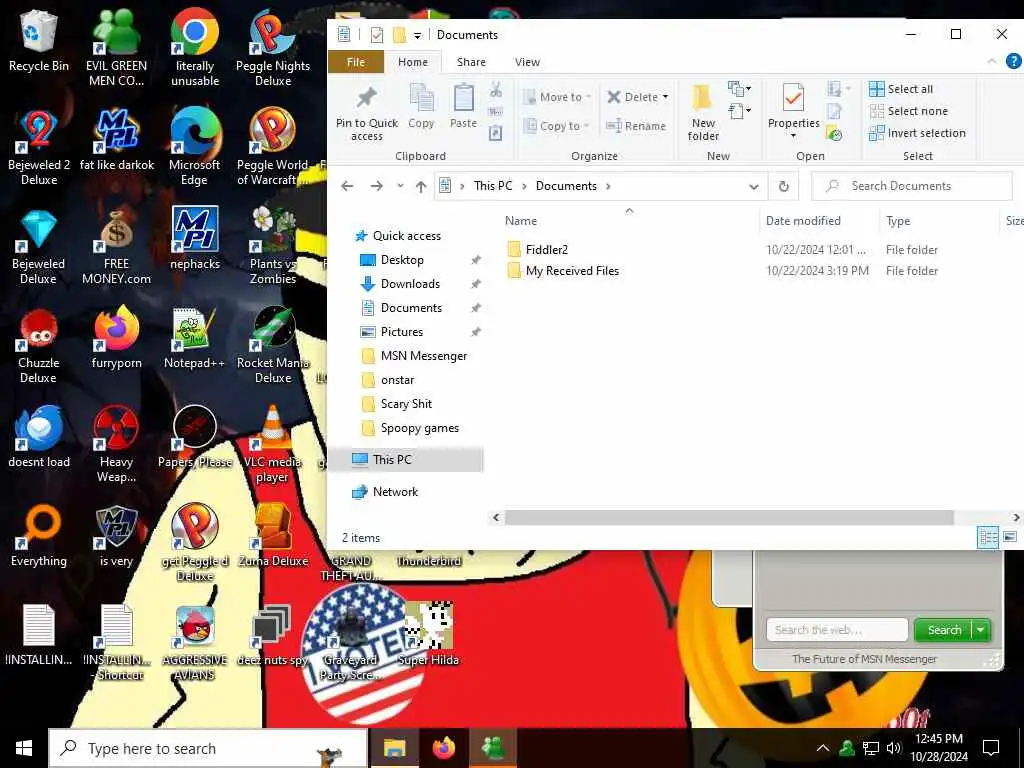Open Recent locations dropdown arrow
1024x768 pixels.
click(400, 186)
